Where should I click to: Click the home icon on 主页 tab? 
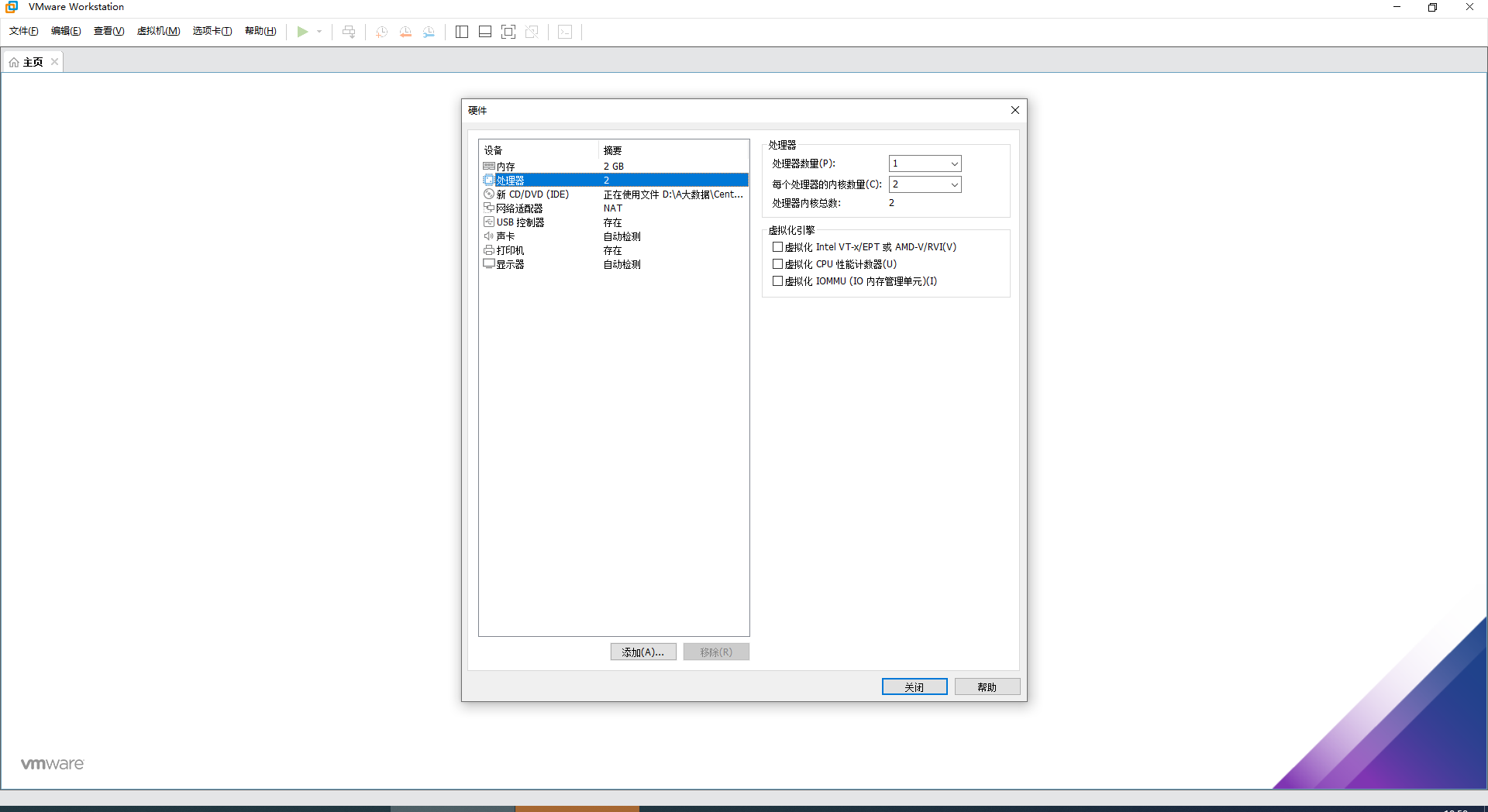(14, 62)
